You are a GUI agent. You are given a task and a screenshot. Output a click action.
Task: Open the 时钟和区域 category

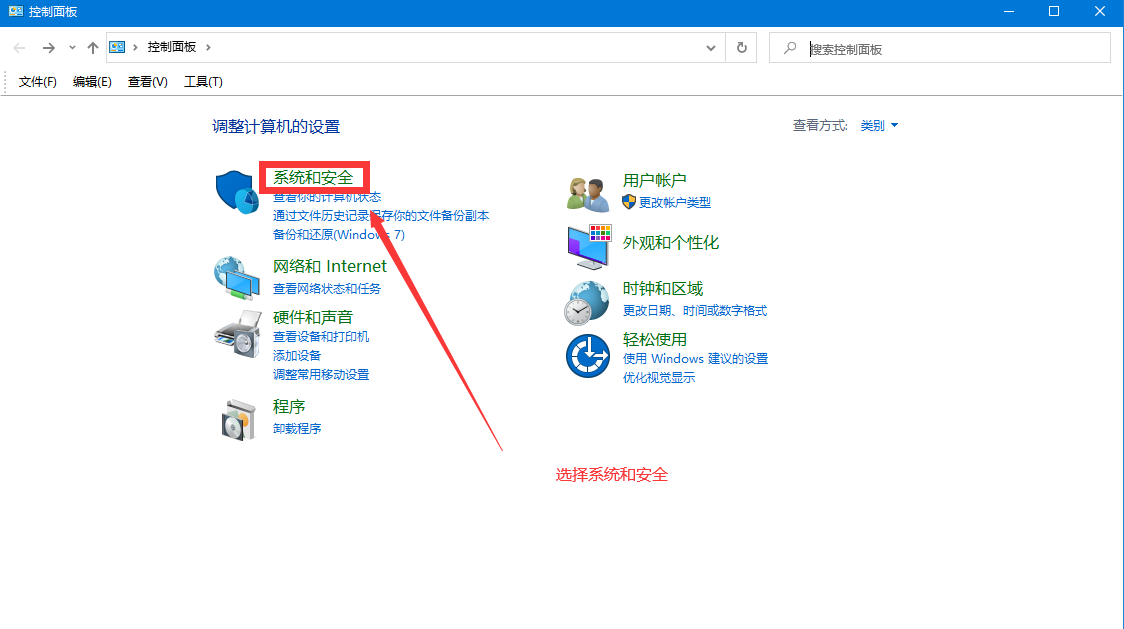pyautogui.click(x=662, y=288)
